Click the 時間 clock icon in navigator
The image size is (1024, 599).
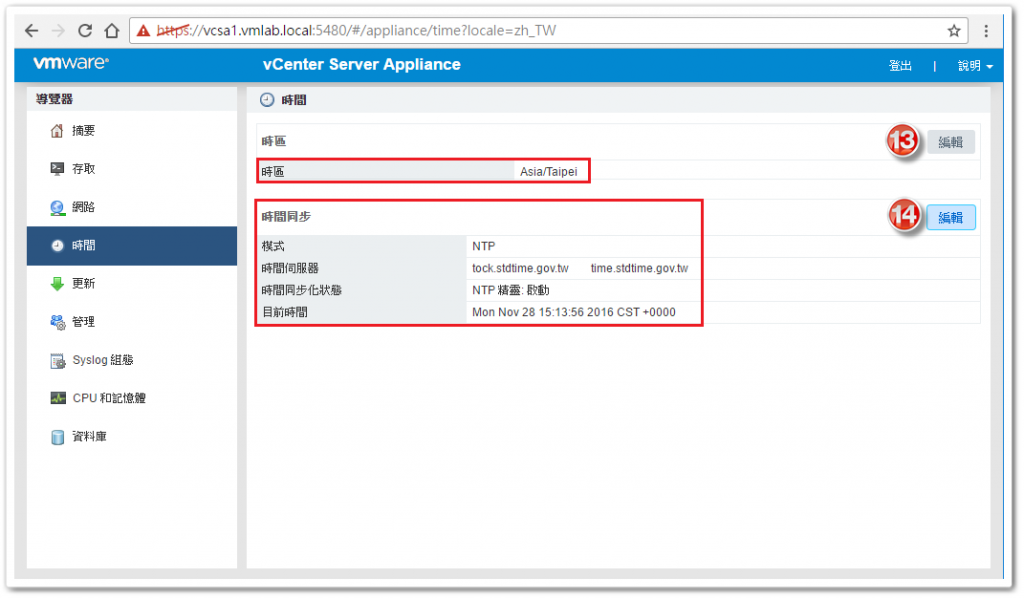coord(57,246)
